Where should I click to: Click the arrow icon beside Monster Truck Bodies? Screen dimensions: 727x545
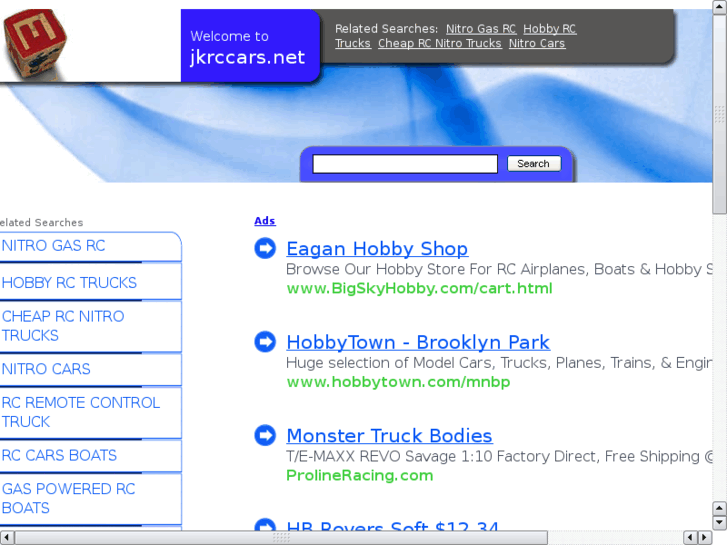pos(265,435)
